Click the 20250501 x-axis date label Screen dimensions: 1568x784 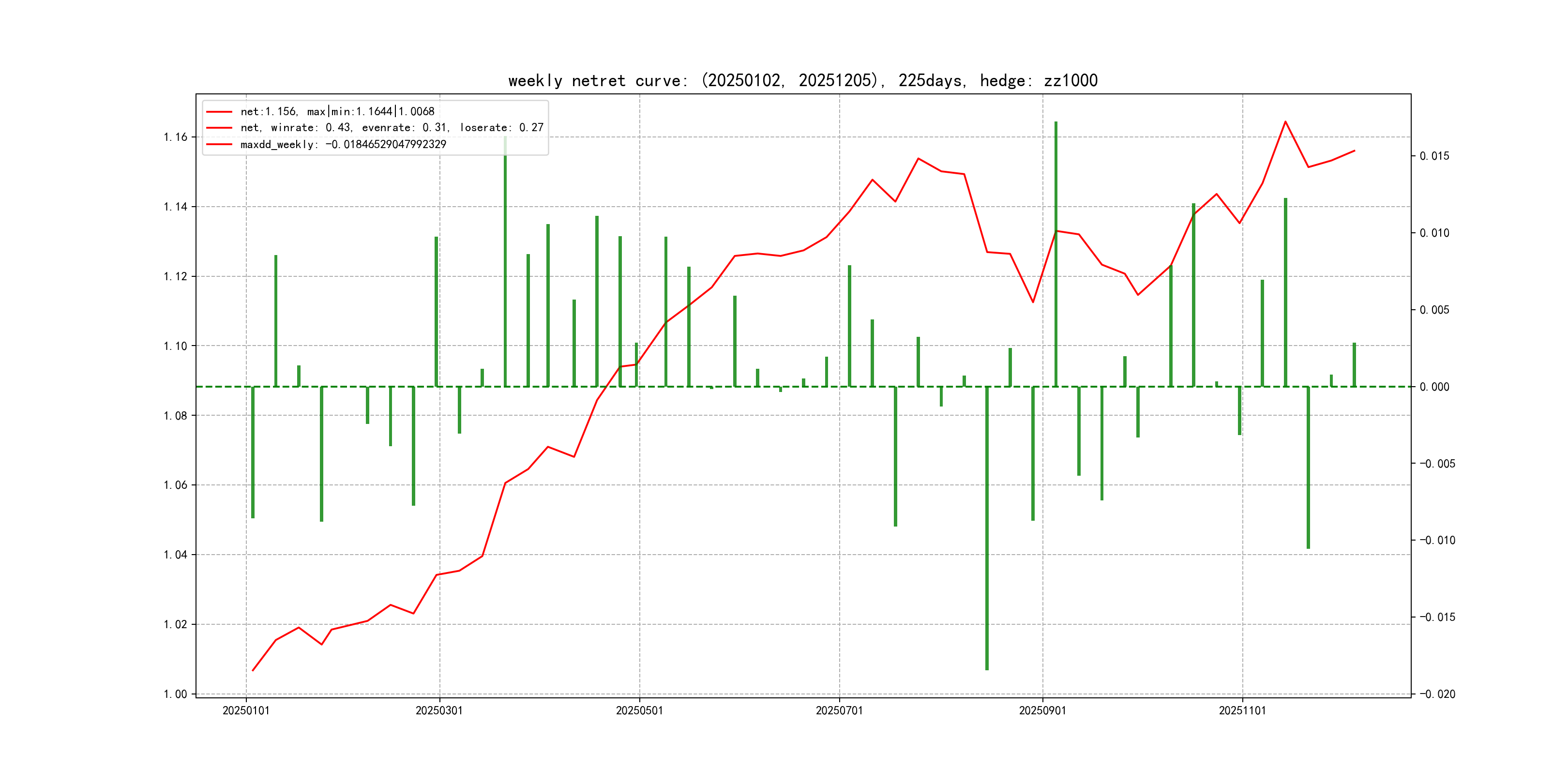[x=639, y=710]
